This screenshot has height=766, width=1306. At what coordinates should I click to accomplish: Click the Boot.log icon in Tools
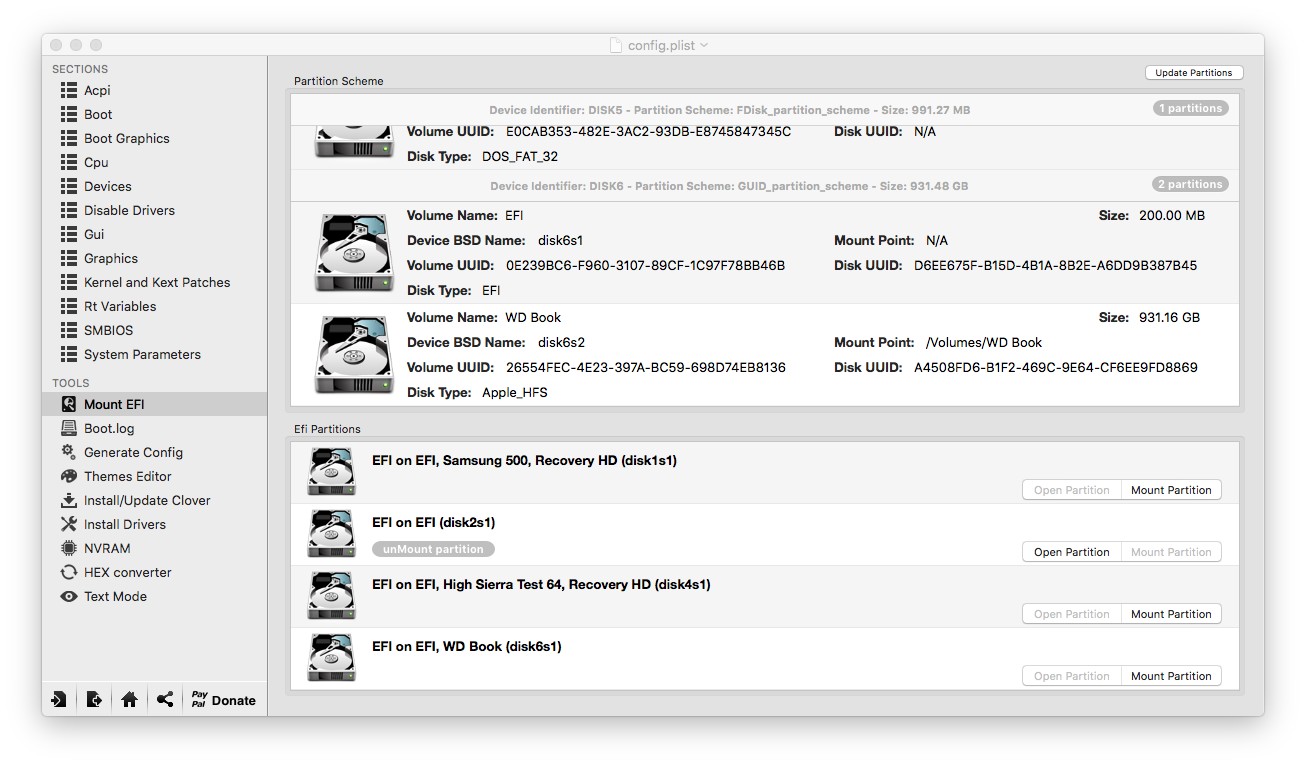coord(69,428)
